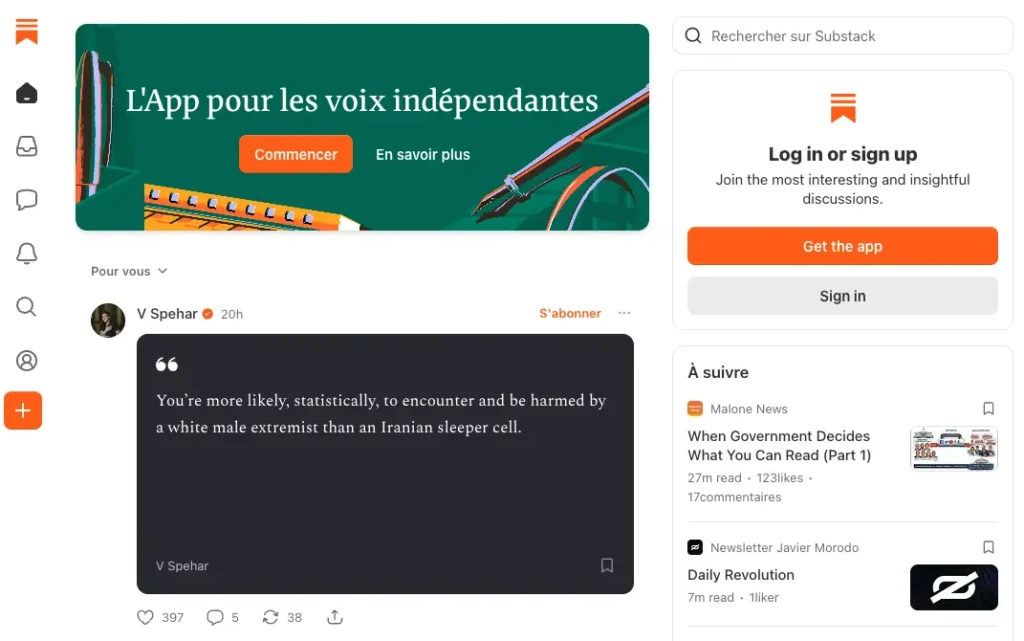Viewport: 1024px width, 641px height.
Task: Bookmark the Malone News article
Action: click(988, 409)
